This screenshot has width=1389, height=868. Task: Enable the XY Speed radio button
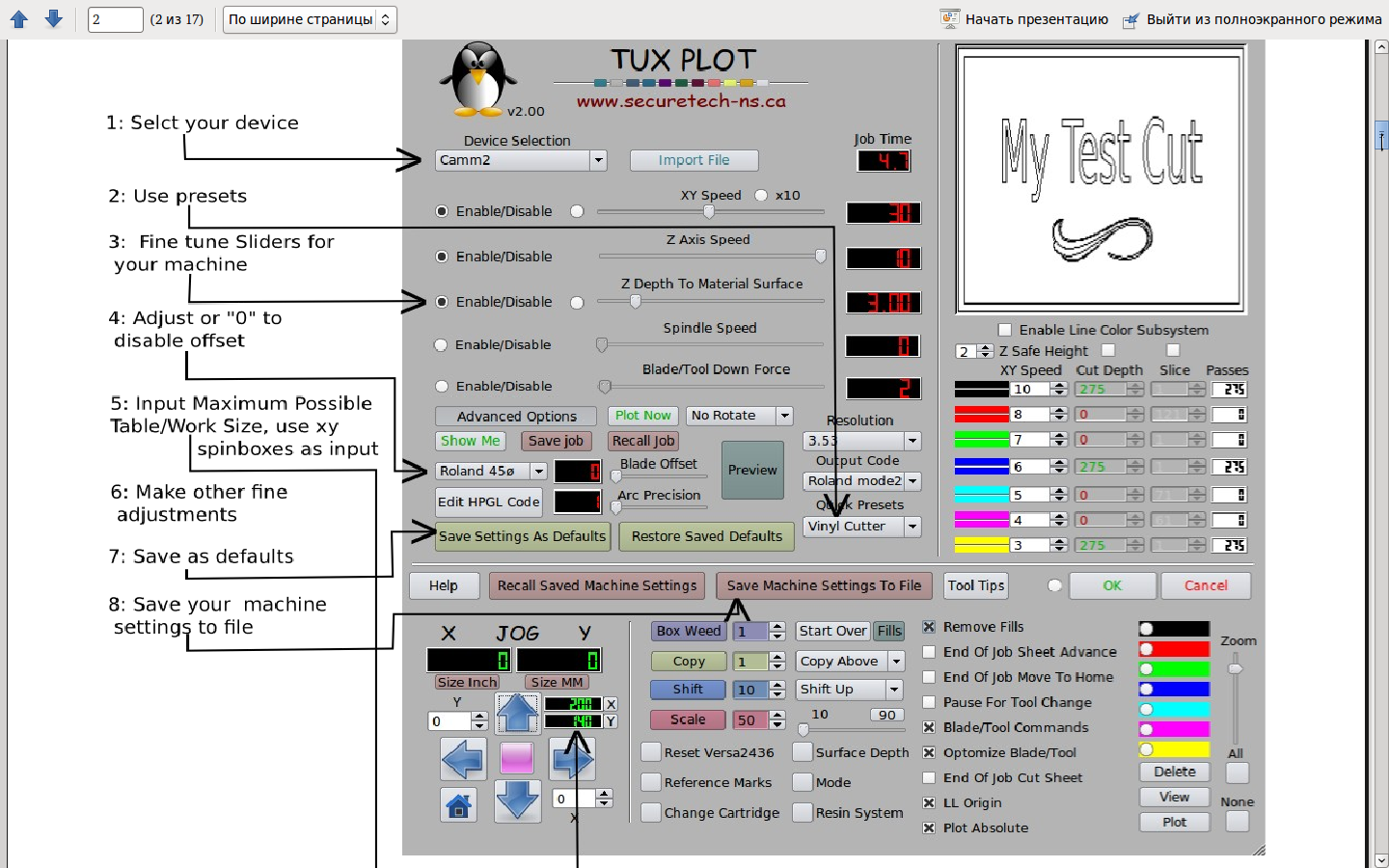pos(442,211)
